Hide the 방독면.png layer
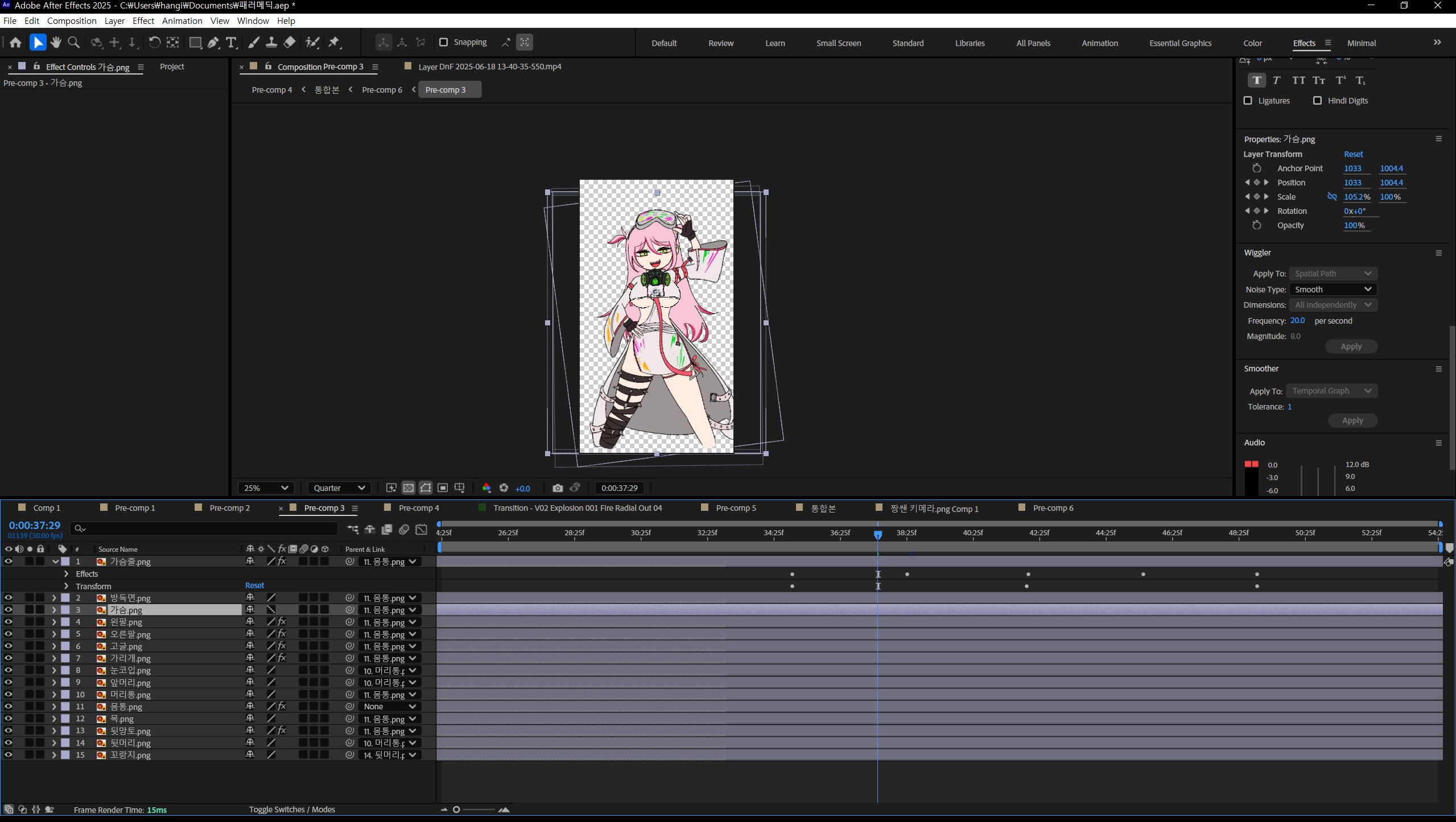This screenshot has height=822, width=1456. pyautogui.click(x=9, y=598)
